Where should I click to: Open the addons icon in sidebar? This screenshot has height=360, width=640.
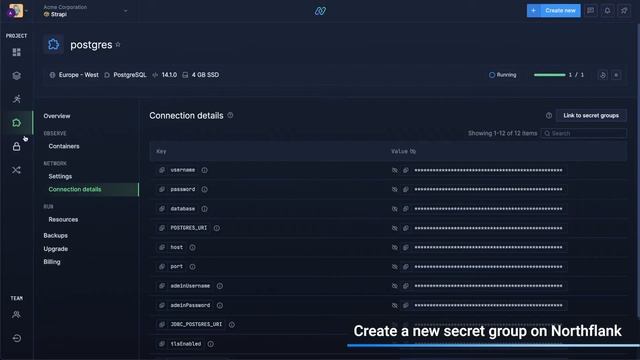(x=16, y=122)
